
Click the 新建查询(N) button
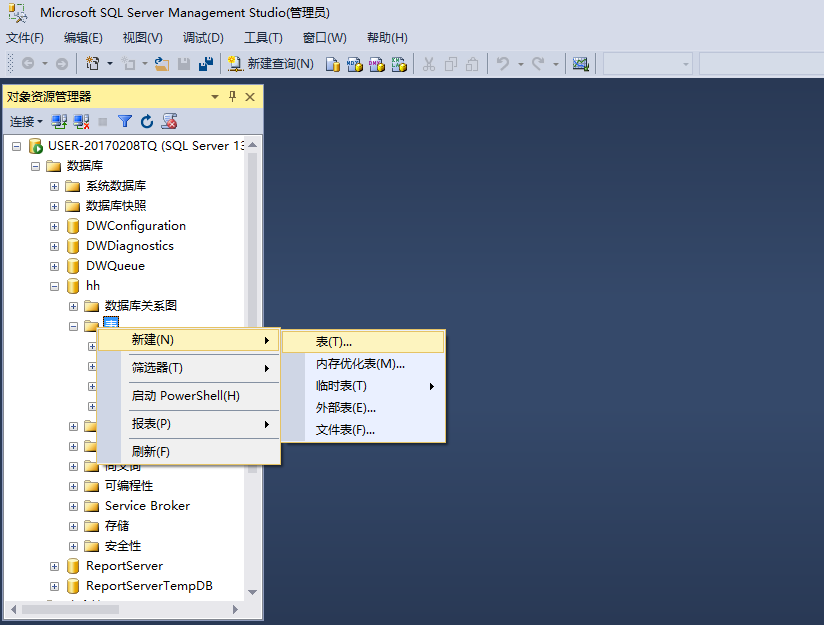[x=271, y=64]
